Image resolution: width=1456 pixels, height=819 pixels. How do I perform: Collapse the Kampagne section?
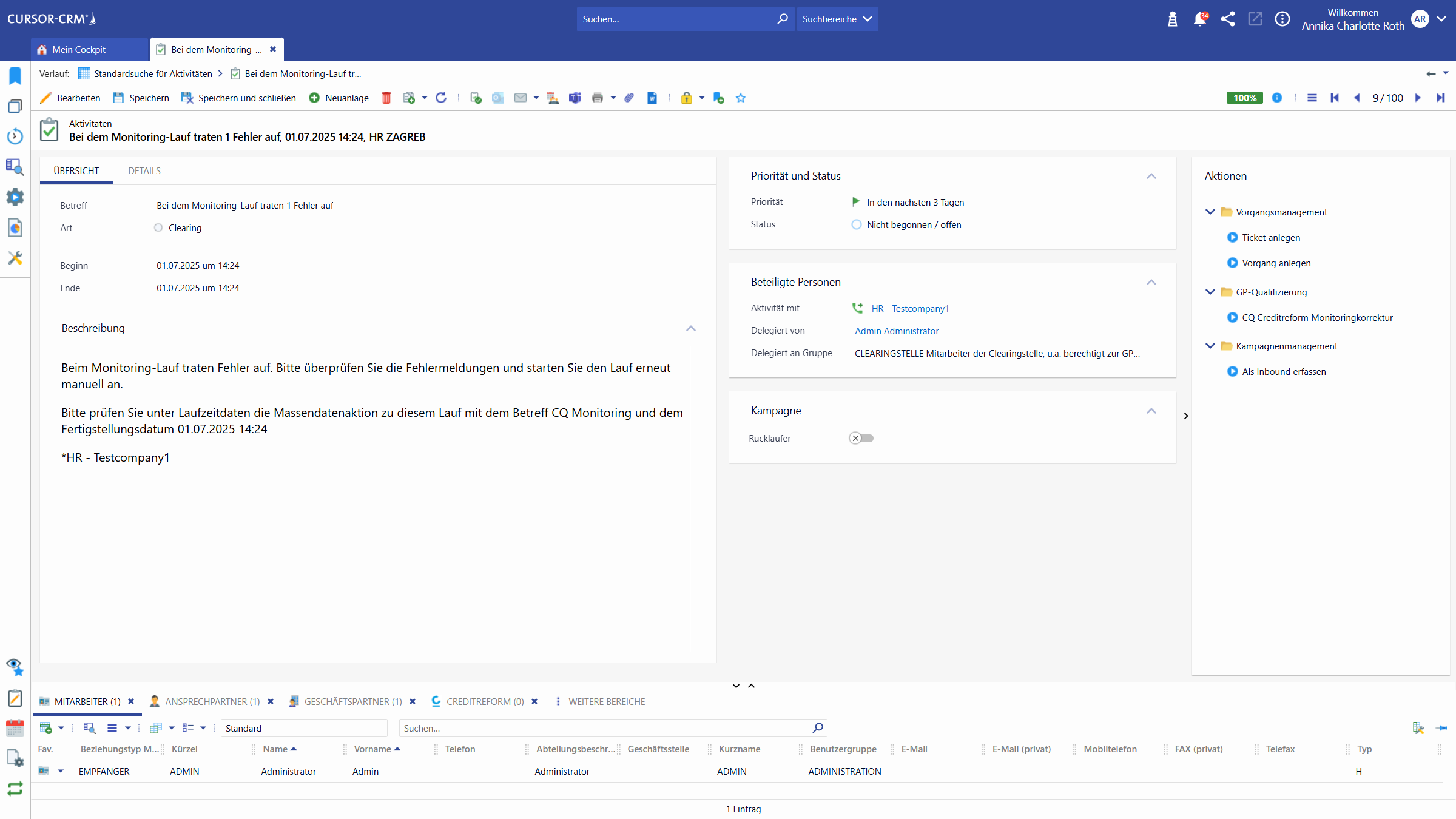[x=1151, y=411]
